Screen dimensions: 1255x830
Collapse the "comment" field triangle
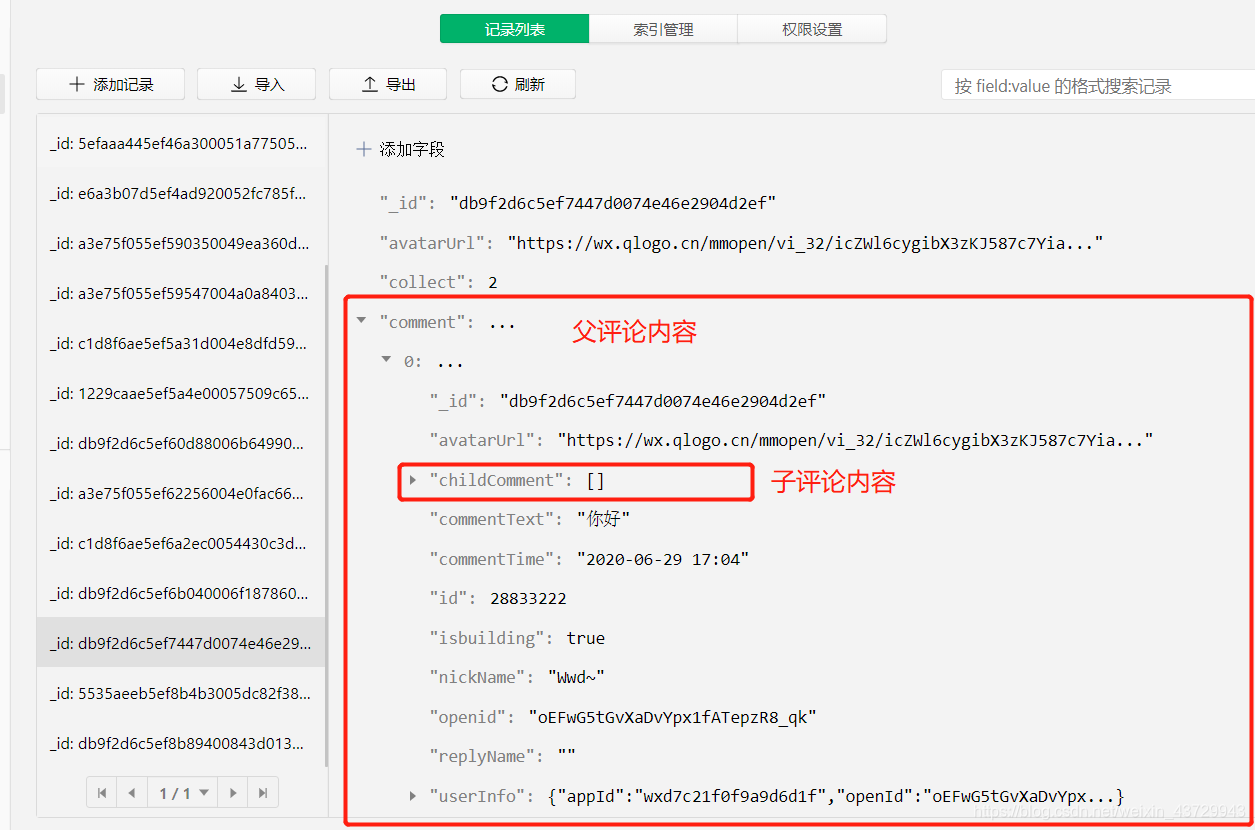[x=361, y=321]
